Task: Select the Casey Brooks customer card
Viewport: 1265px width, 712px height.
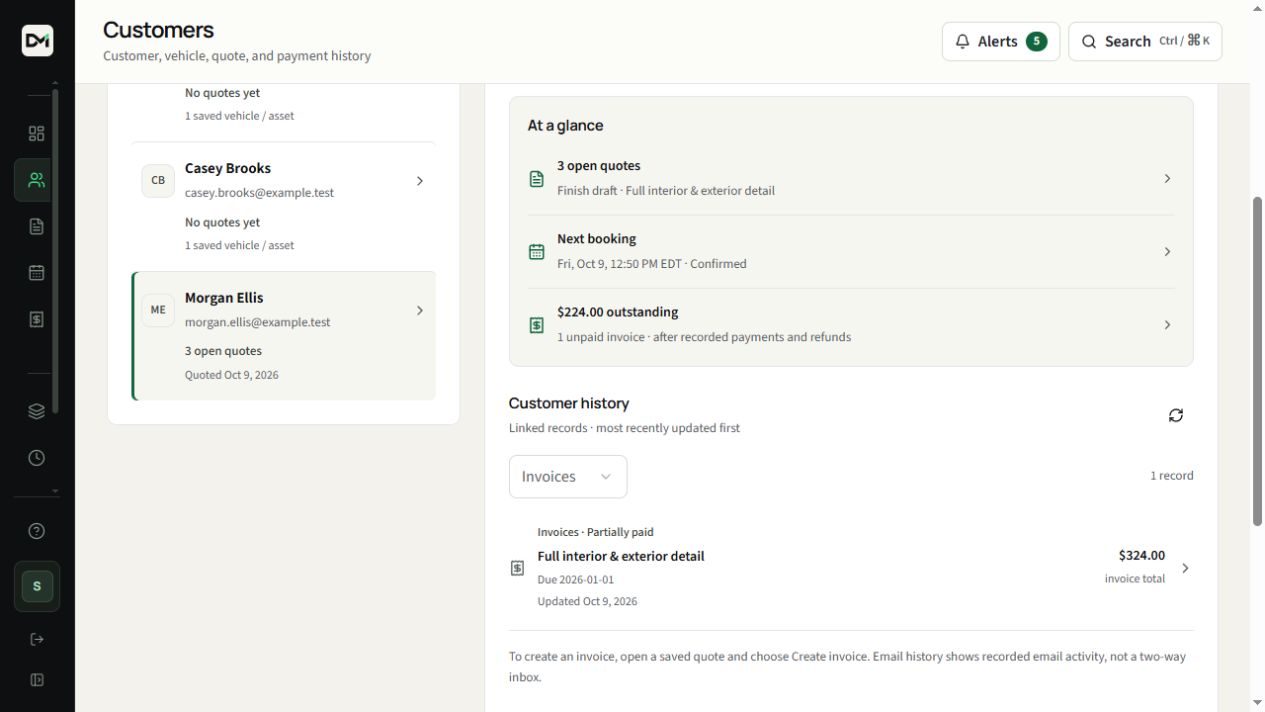Action: pyautogui.click(x=284, y=206)
